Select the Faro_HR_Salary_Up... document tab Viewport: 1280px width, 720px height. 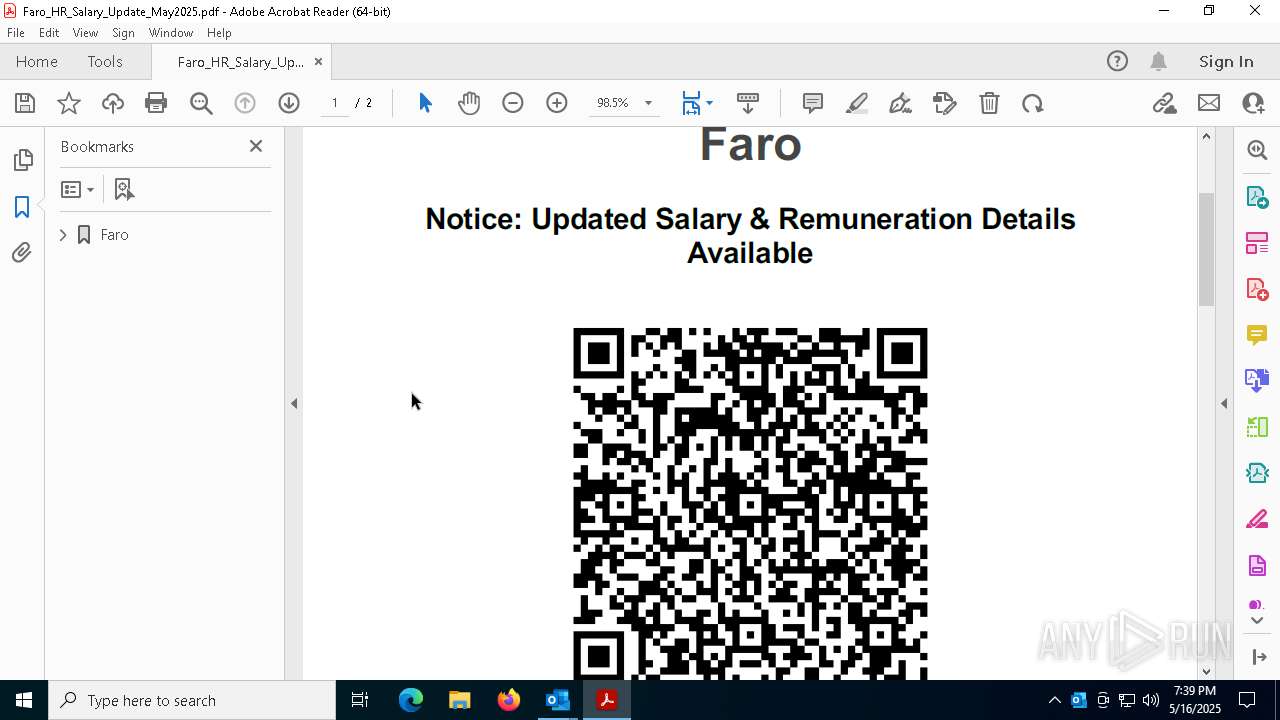pyautogui.click(x=240, y=62)
